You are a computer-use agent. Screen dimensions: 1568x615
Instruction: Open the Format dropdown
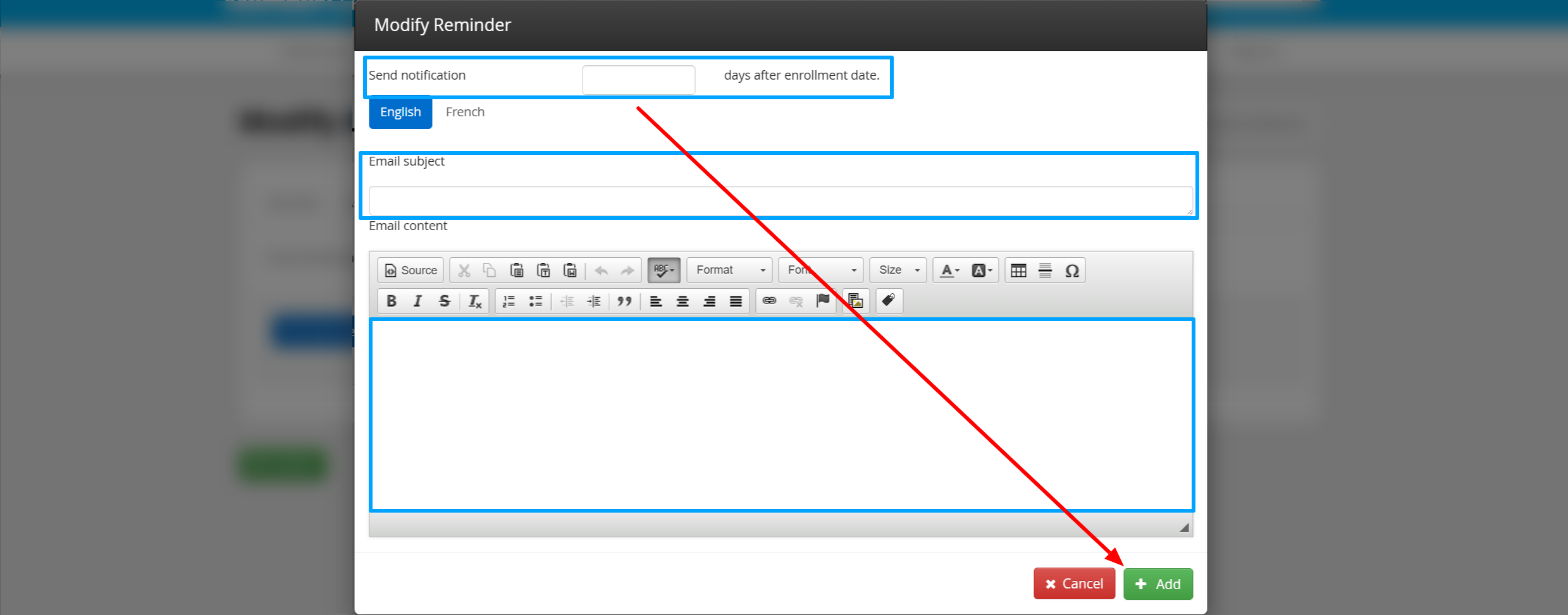[729, 271]
